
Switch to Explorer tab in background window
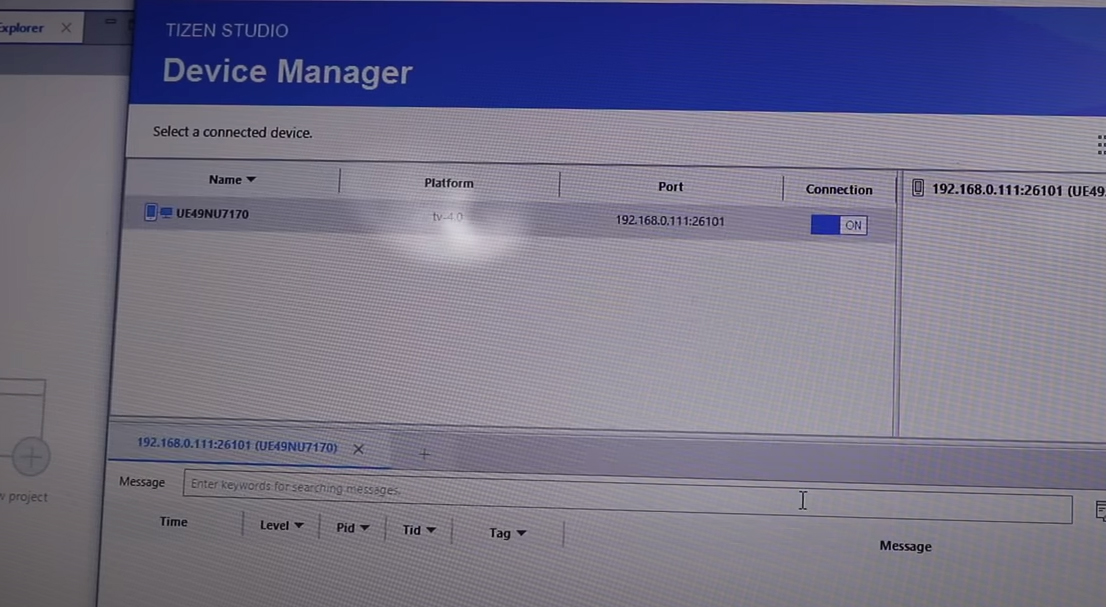click(x=21, y=28)
